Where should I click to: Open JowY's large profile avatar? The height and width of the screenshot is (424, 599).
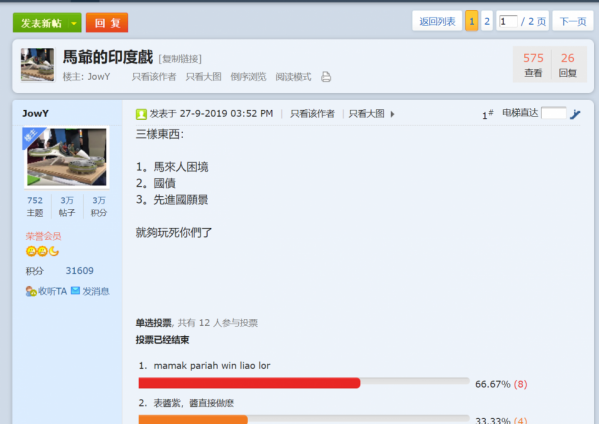pos(66,157)
